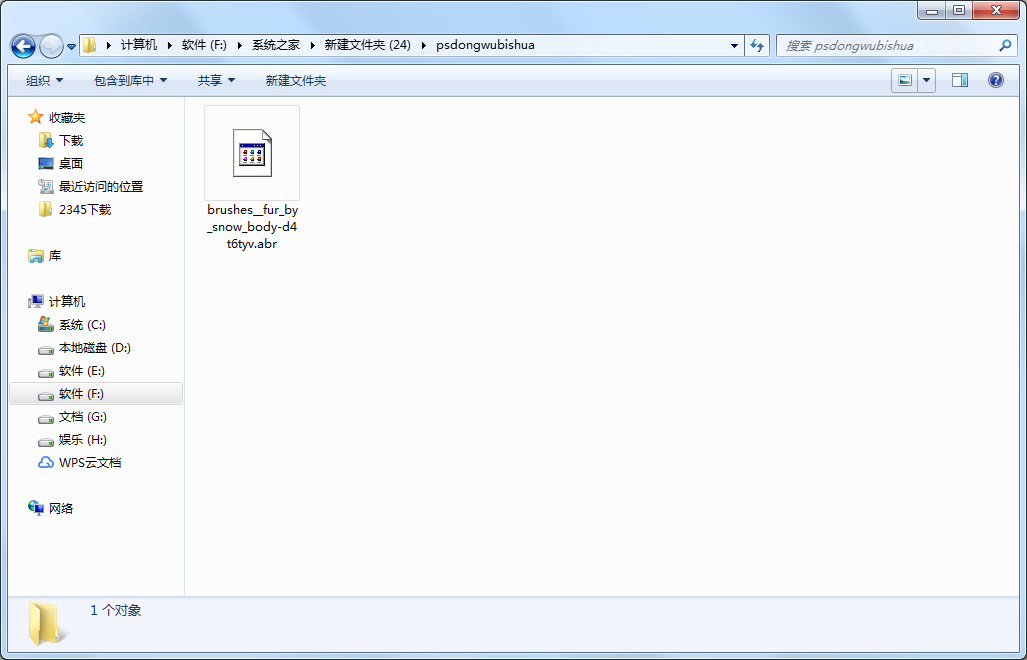
Task: Click the file name brushes__fur_by_snow_body-d4t6tyv.abr
Action: [x=252, y=227]
